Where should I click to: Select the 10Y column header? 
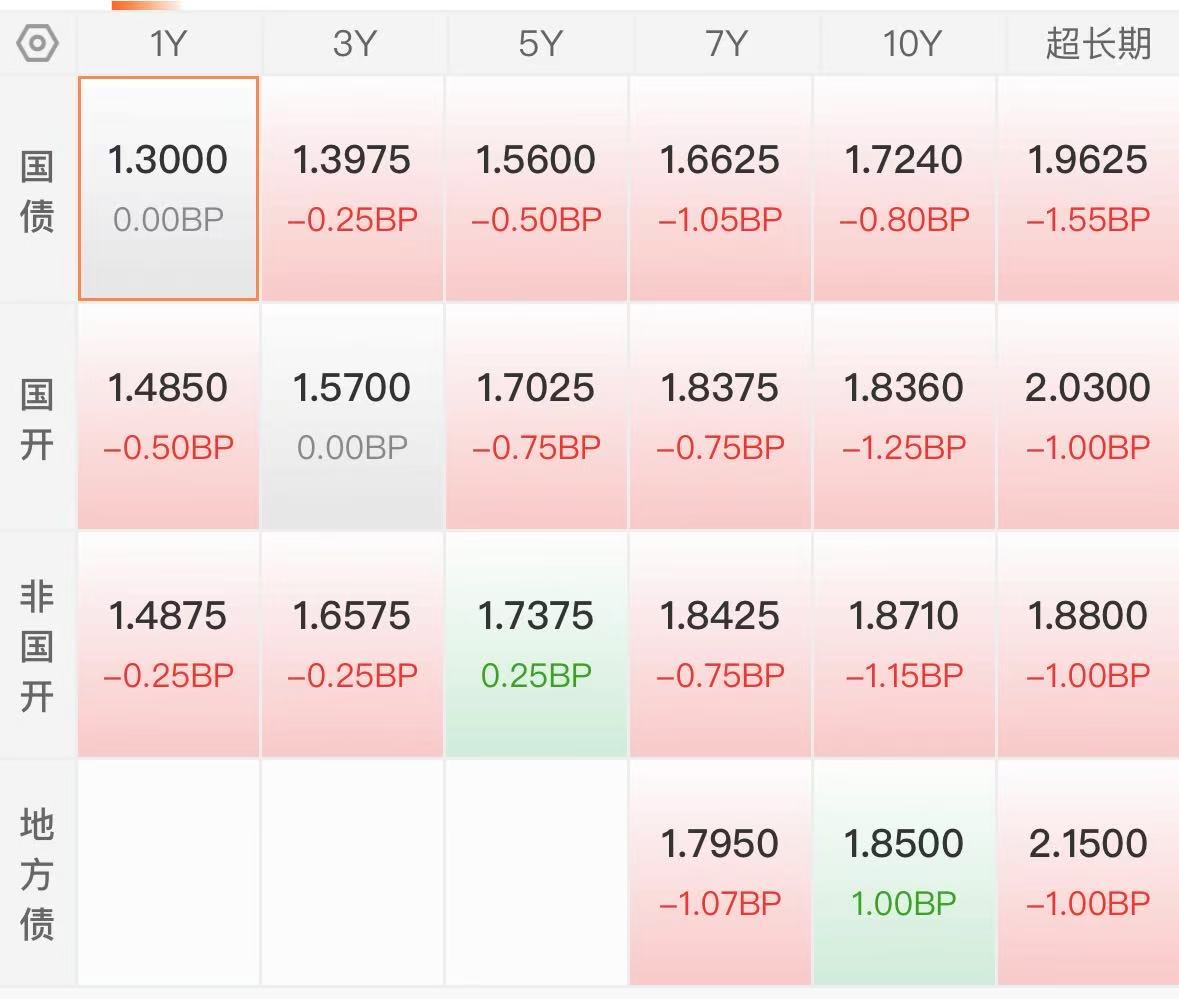906,44
